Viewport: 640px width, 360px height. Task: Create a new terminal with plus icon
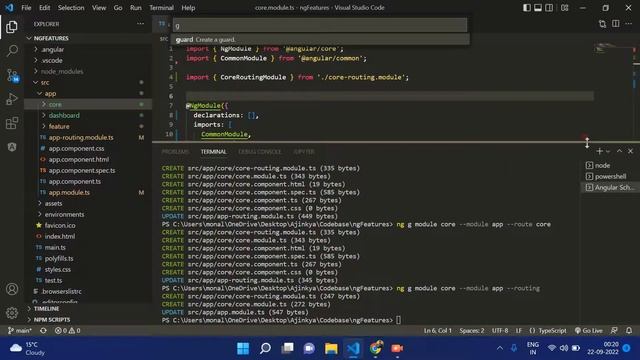(x=599, y=151)
